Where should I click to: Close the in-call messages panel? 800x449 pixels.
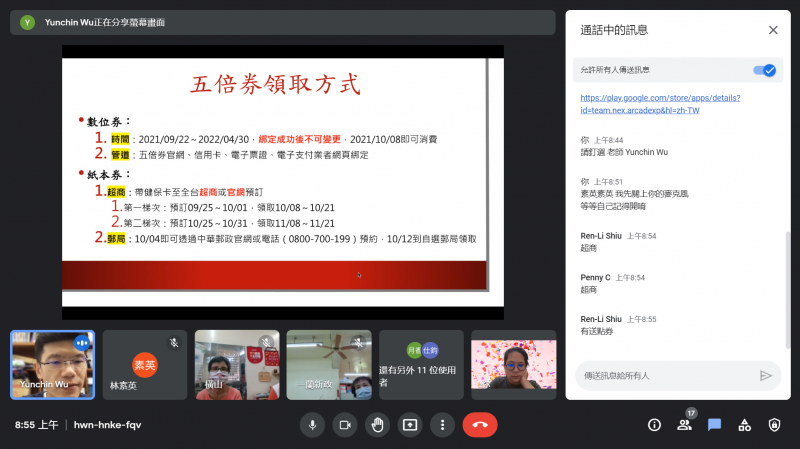tap(773, 30)
